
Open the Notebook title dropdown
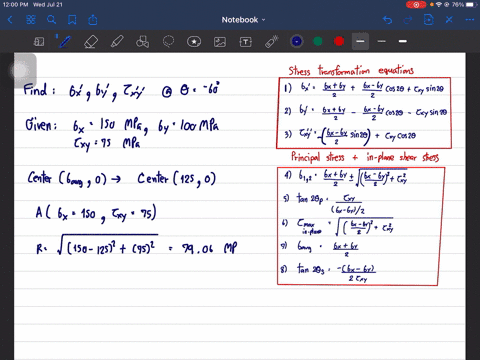pyautogui.click(x=243, y=20)
